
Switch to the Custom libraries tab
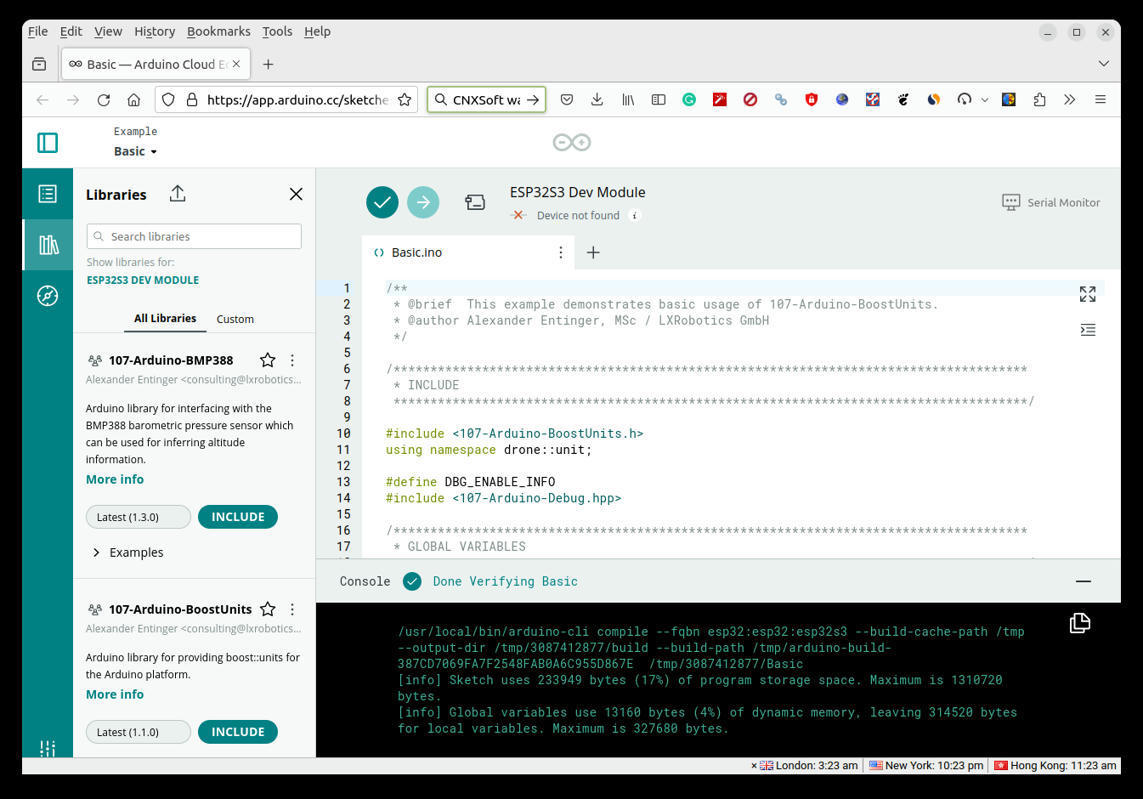pyautogui.click(x=235, y=318)
